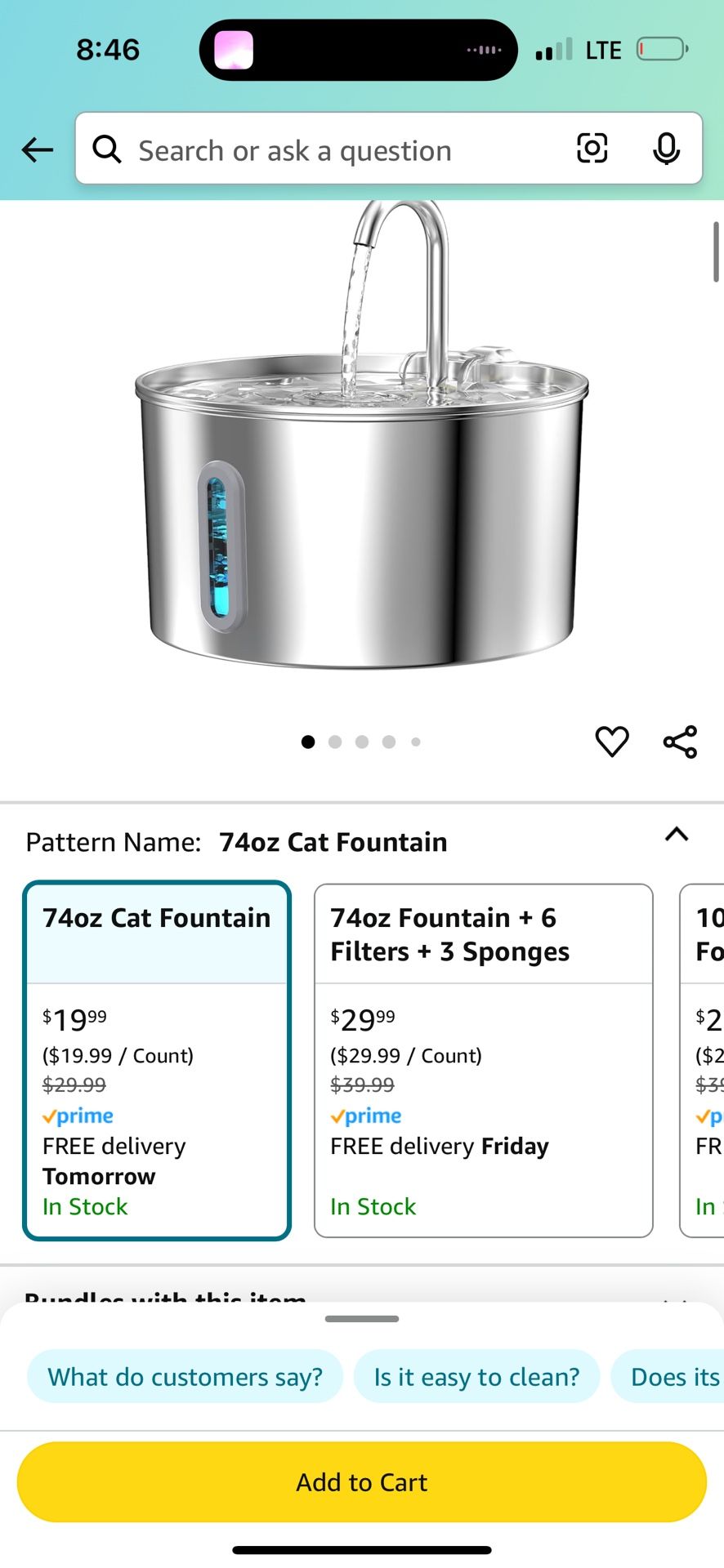Select 74oz Fountain + 6 Filters option
Screen dimensions: 724x1568
[x=483, y=1060]
